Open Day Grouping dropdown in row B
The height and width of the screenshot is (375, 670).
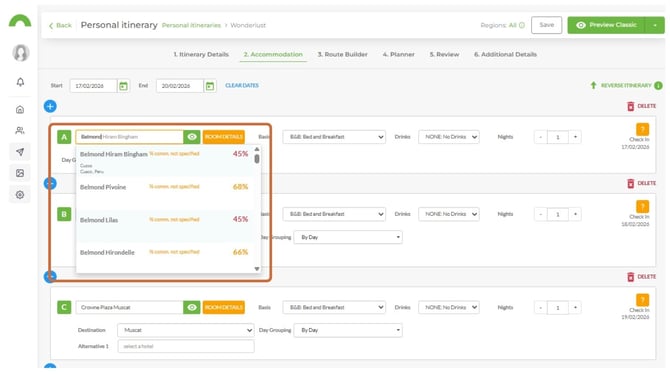[348, 237]
